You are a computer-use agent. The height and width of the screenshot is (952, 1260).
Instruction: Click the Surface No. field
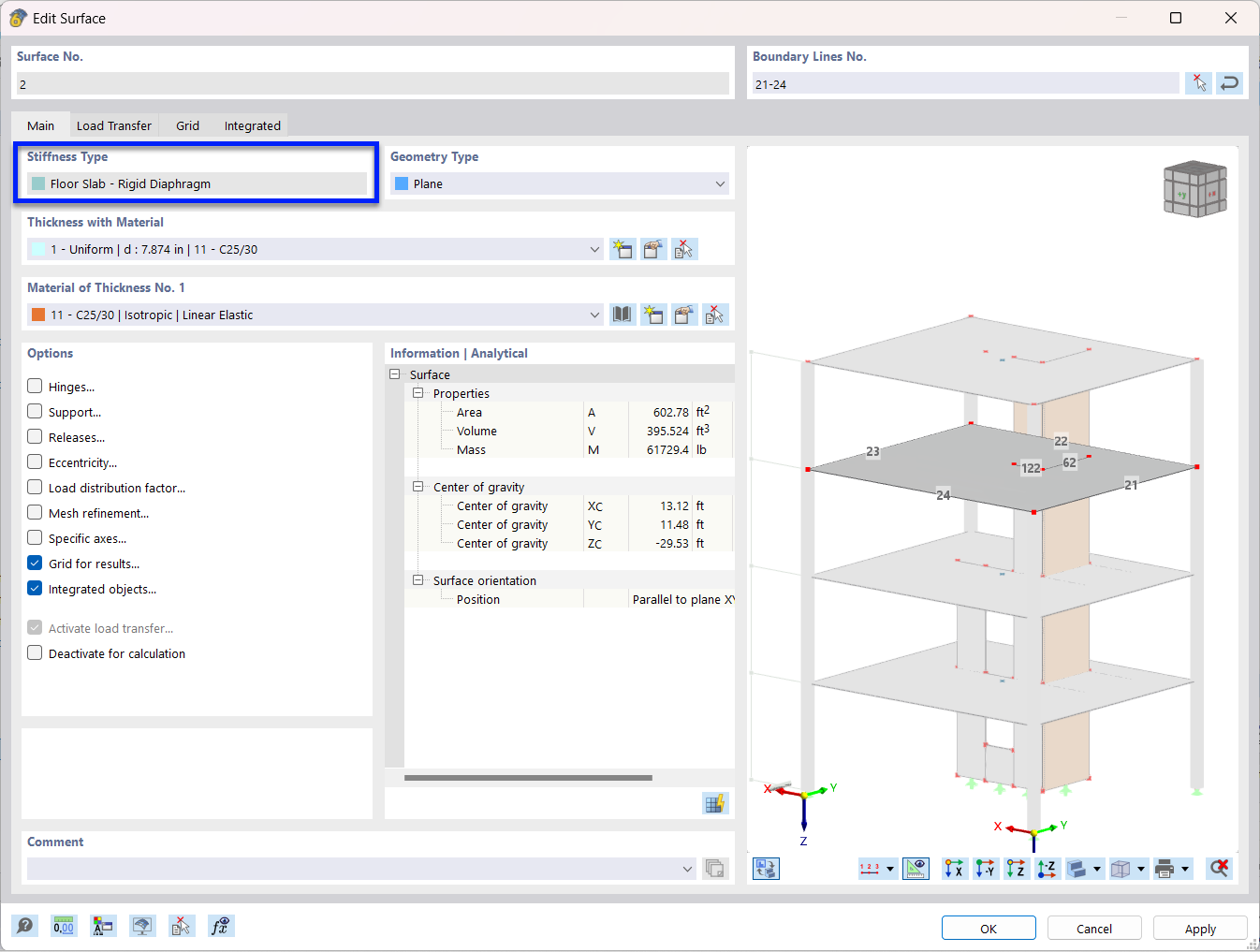373,83
